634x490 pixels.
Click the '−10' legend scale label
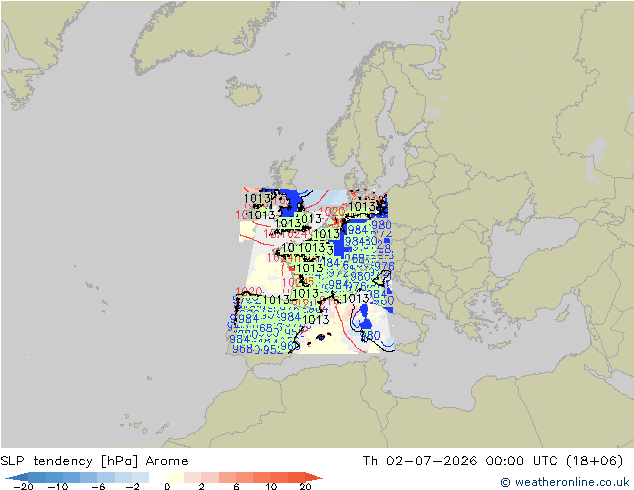tap(58, 486)
